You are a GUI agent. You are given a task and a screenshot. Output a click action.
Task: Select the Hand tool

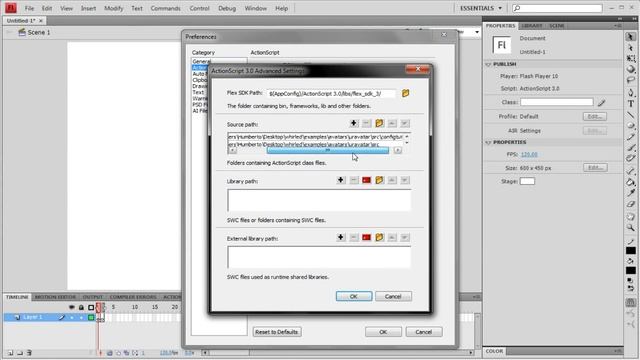pos(631,216)
